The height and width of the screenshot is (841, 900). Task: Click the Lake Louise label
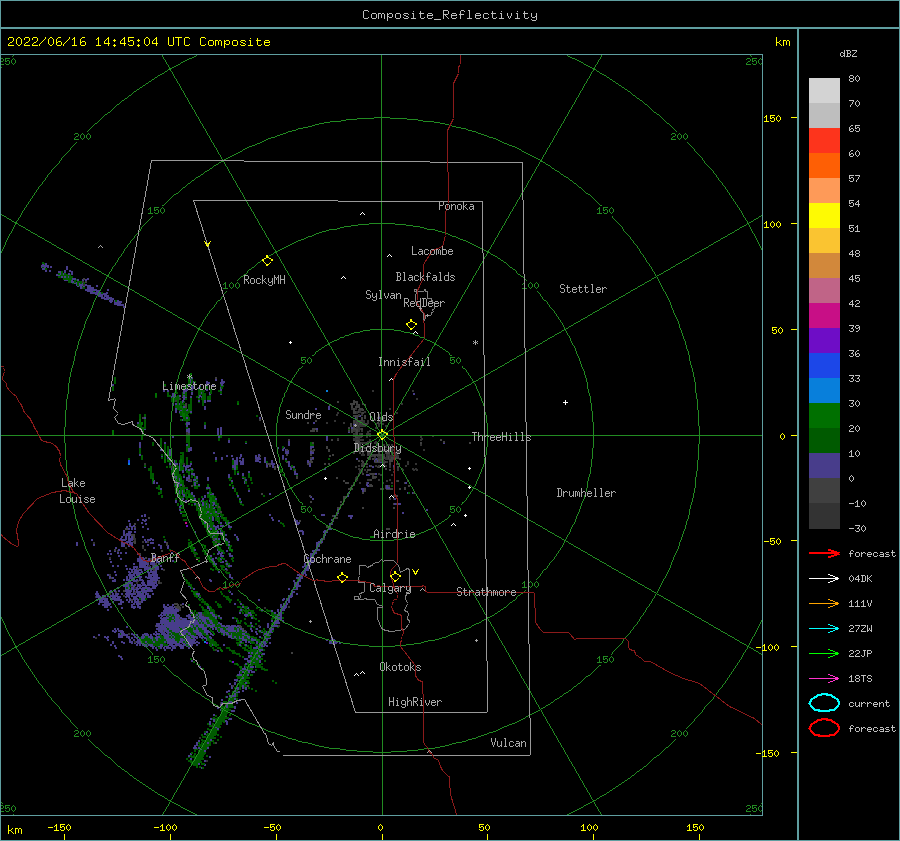click(x=77, y=491)
